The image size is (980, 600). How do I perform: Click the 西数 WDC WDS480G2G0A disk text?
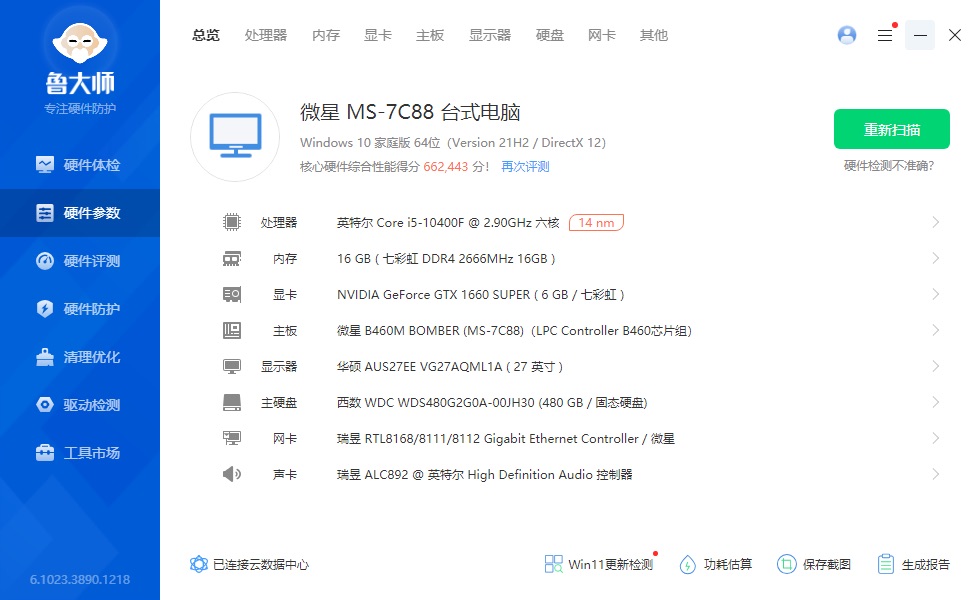(x=492, y=403)
